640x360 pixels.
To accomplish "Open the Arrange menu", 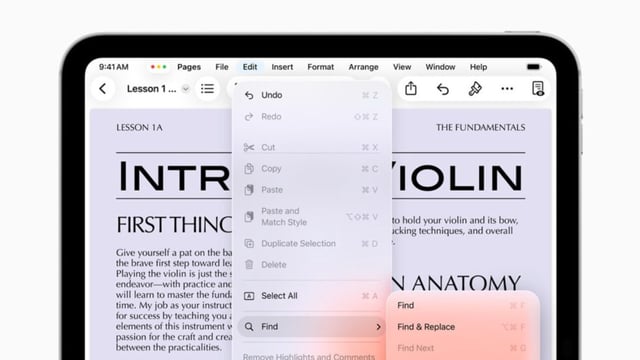I will click(363, 67).
